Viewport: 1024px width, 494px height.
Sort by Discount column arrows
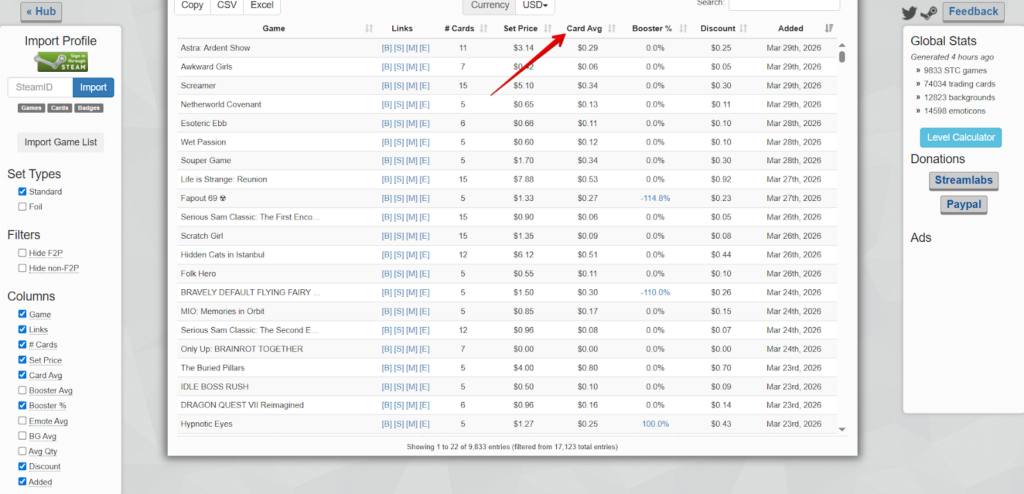pos(744,29)
